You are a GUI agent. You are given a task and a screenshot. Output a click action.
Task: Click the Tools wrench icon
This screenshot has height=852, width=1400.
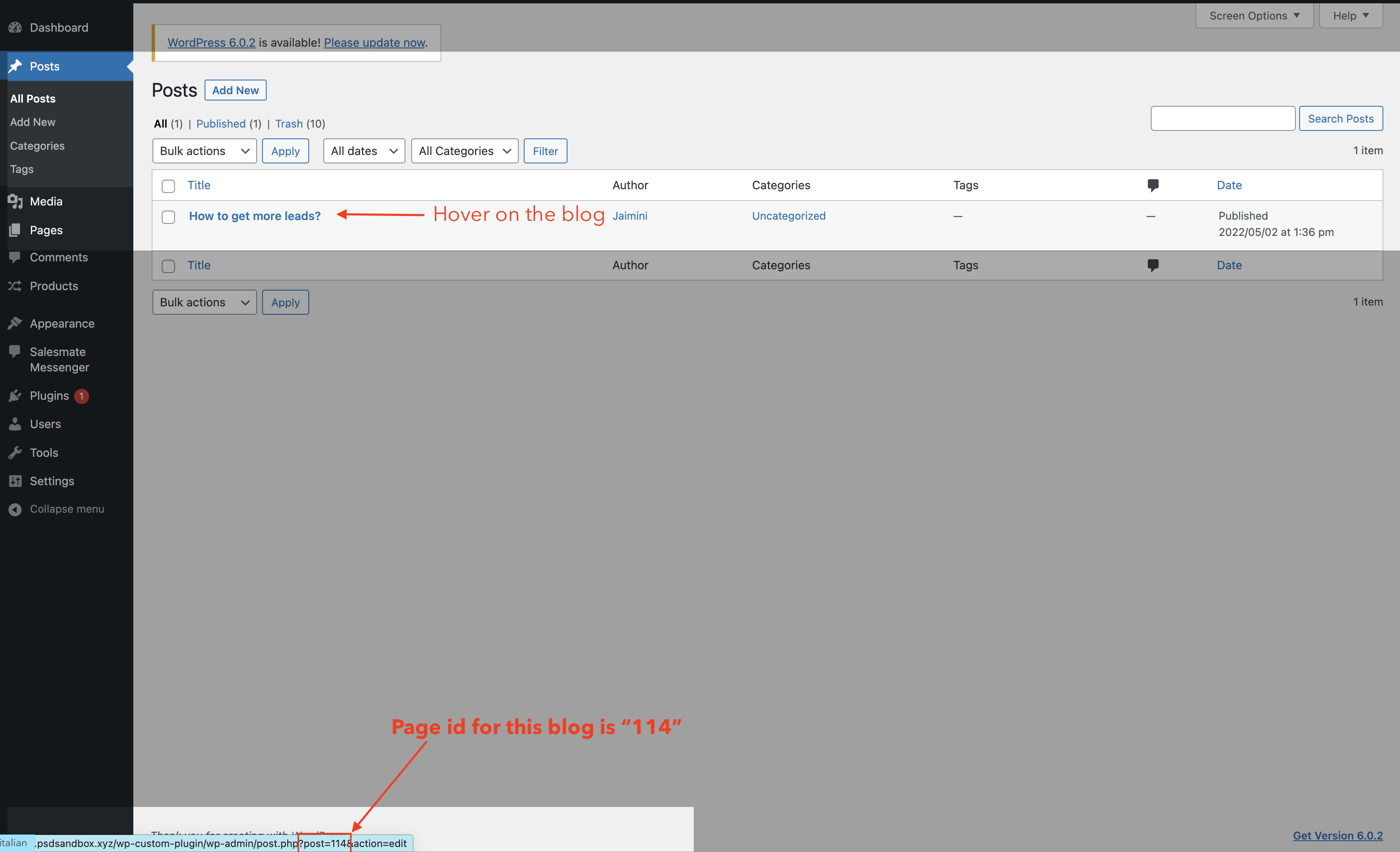pos(15,452)
